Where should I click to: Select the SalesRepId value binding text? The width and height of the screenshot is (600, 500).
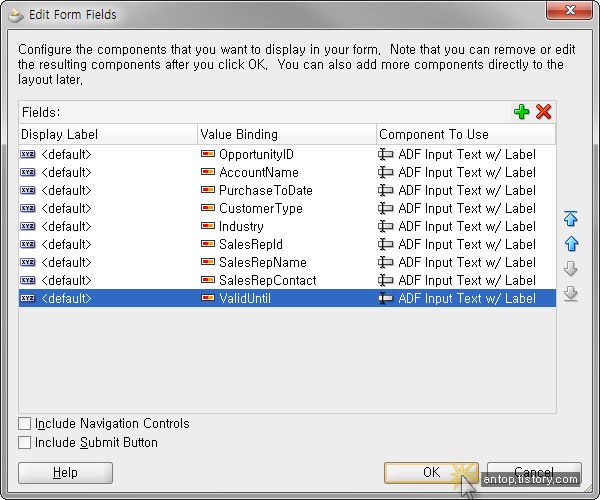(x=251, y=244)
